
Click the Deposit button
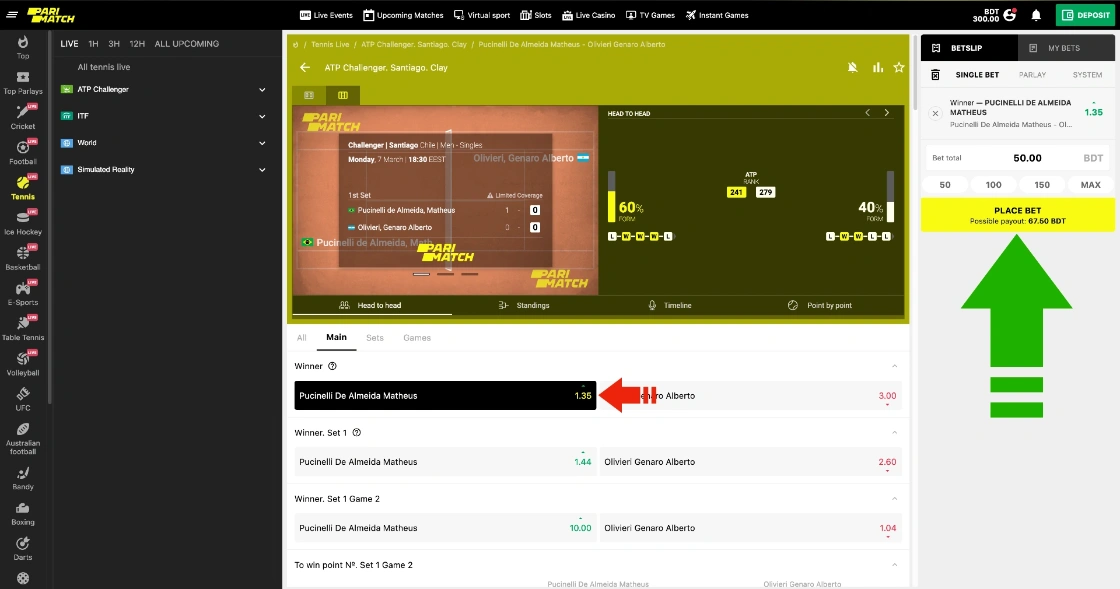tap(1085, 15)
